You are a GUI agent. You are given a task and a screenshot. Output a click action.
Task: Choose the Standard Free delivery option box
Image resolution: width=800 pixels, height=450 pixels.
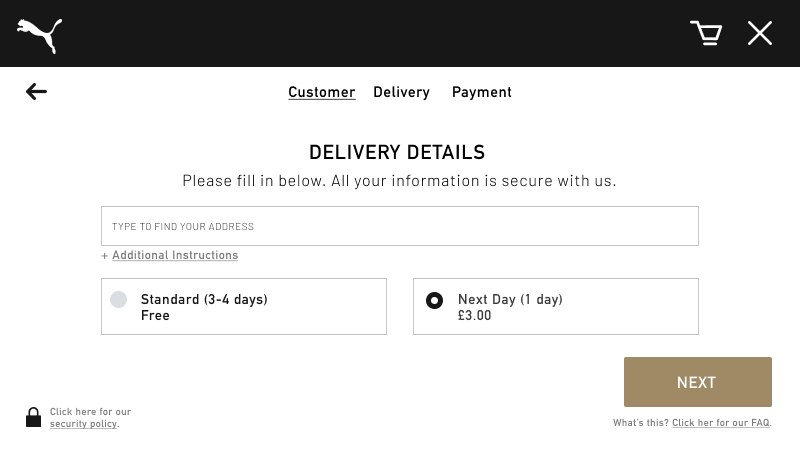pos(244,307)
